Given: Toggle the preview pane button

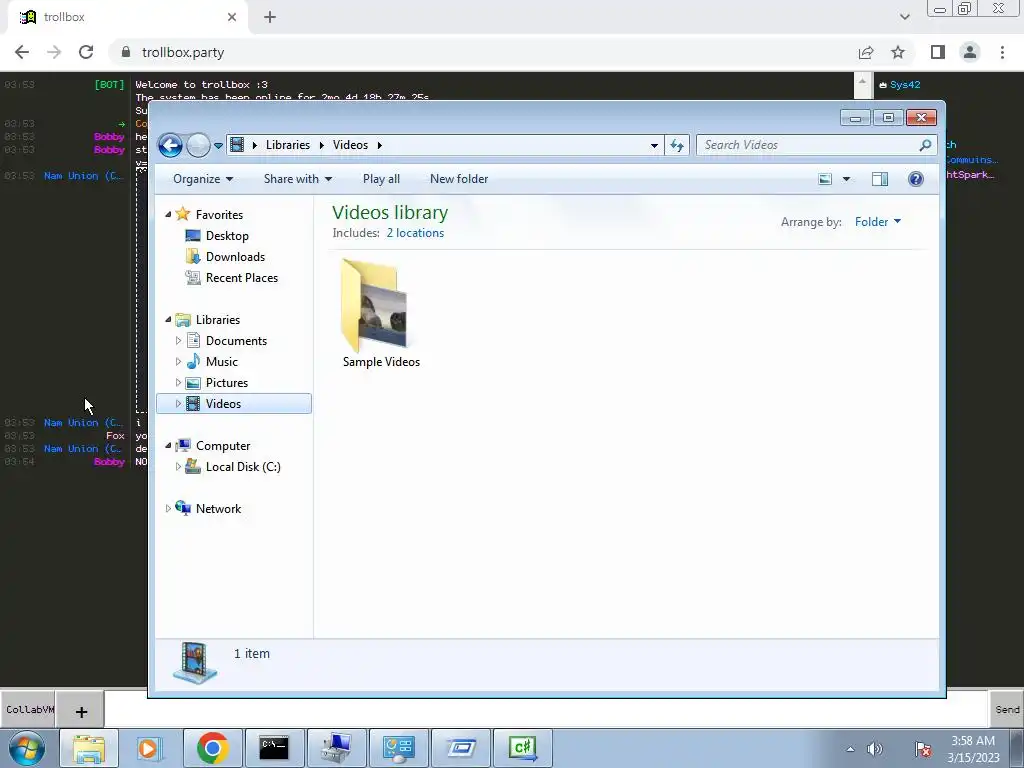Looking at the screenshot, I should (x=880, y=179).
